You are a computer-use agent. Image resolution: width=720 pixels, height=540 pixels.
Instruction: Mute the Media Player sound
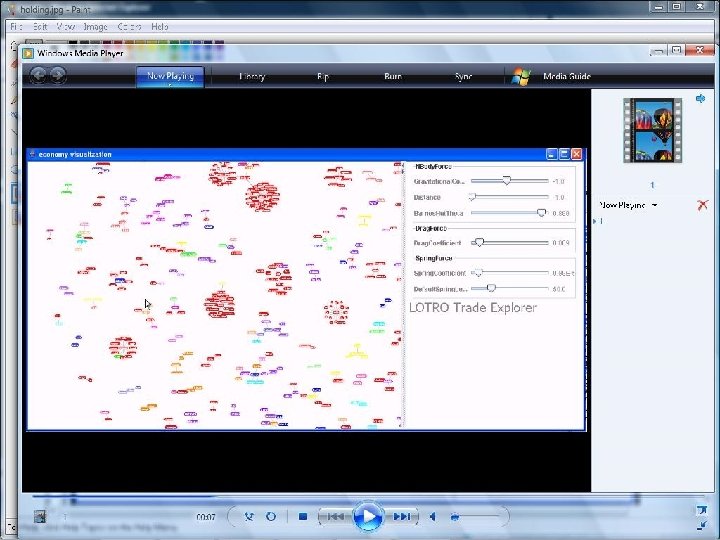click(433, 517)
